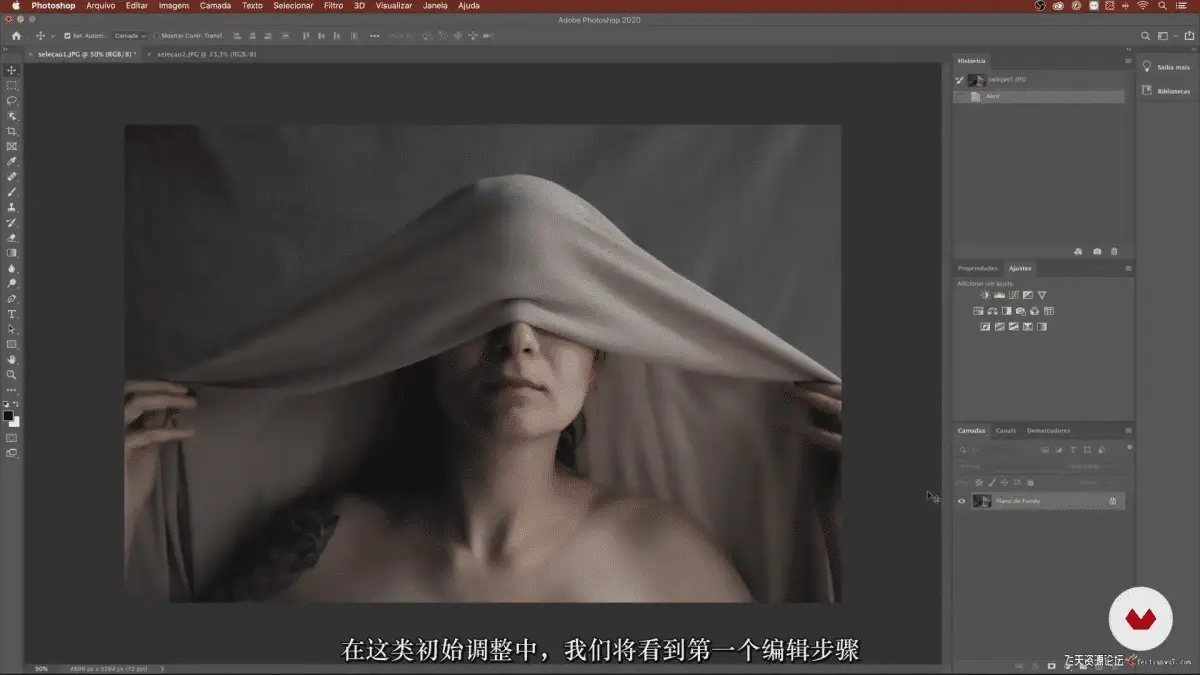Delete current state in the Histórico panel
Viewport: 1200px width, 675px height.
coord(1114,251)
